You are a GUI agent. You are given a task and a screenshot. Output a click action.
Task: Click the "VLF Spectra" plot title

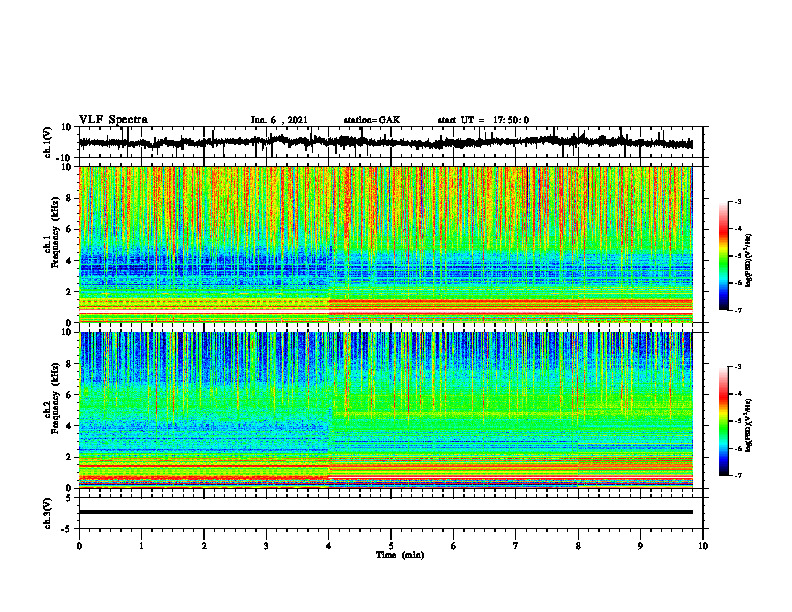click(x=113, y=120)
